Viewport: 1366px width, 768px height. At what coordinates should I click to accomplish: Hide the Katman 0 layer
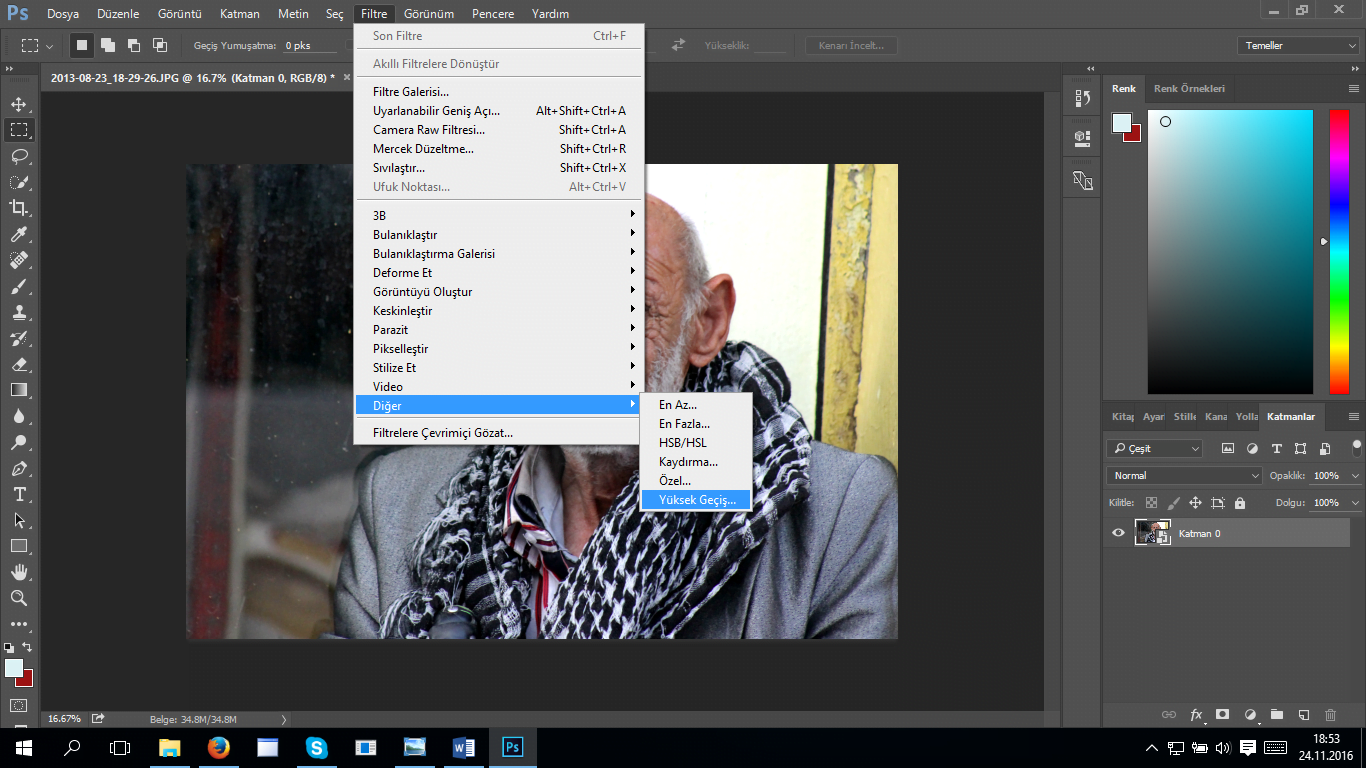click(x=1118, y=533)
